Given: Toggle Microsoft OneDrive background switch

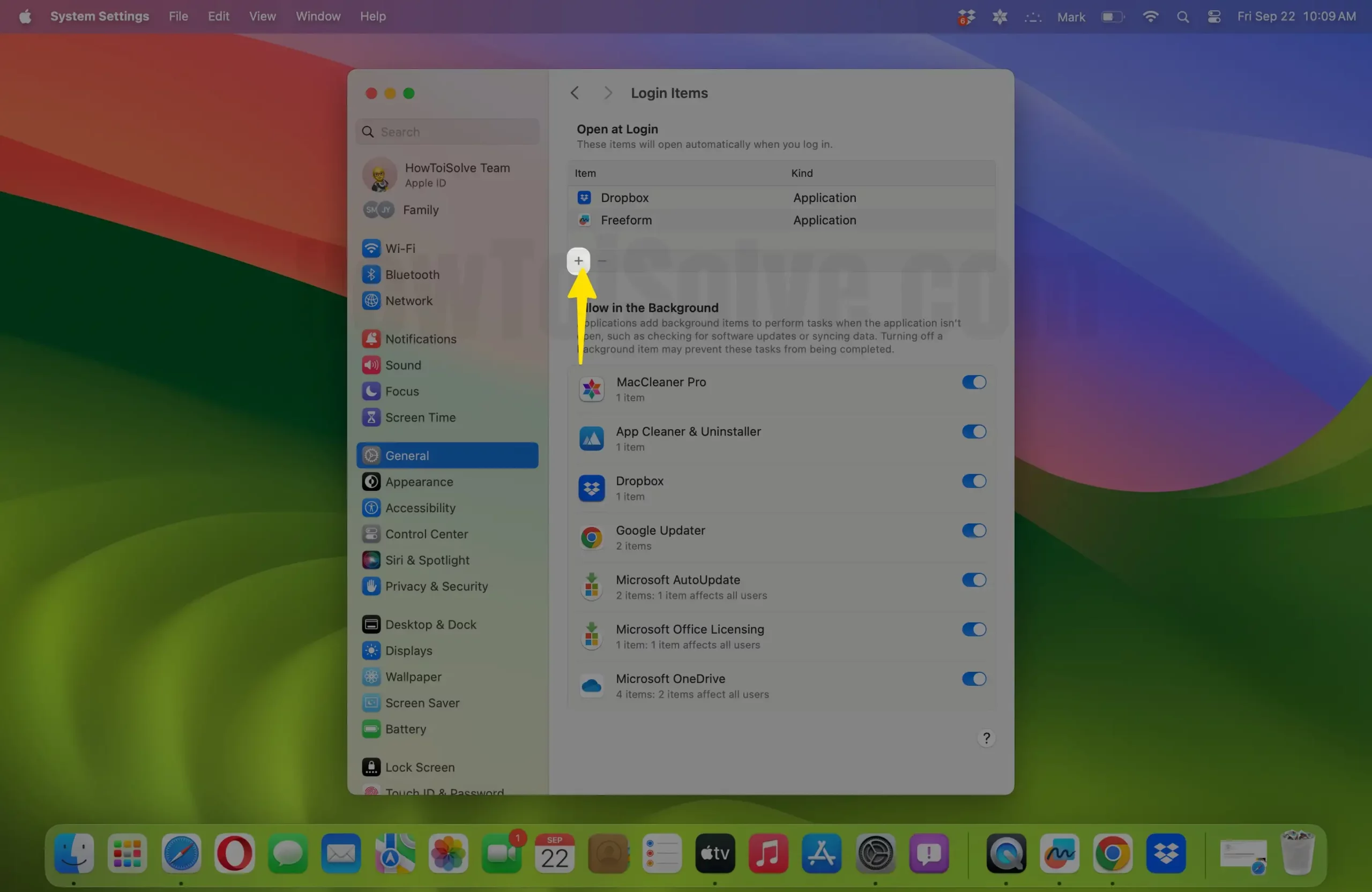Looking at the screenshot, I should [974, 679].
